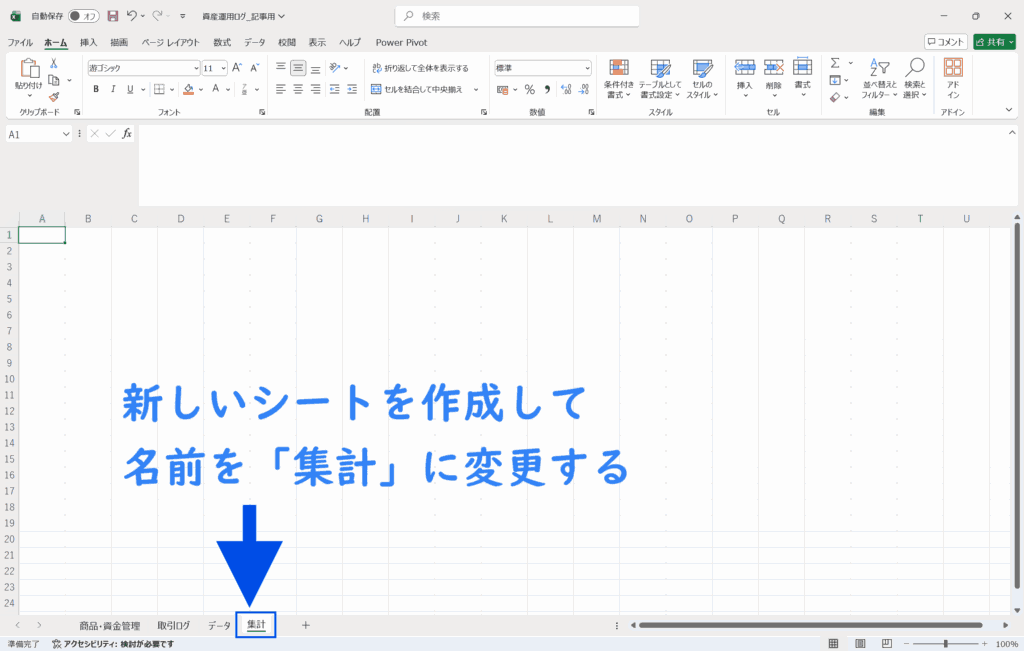Screen dimensions: 1024x651
Task: Click the format painter brush icon
Action: pos(54,97)
